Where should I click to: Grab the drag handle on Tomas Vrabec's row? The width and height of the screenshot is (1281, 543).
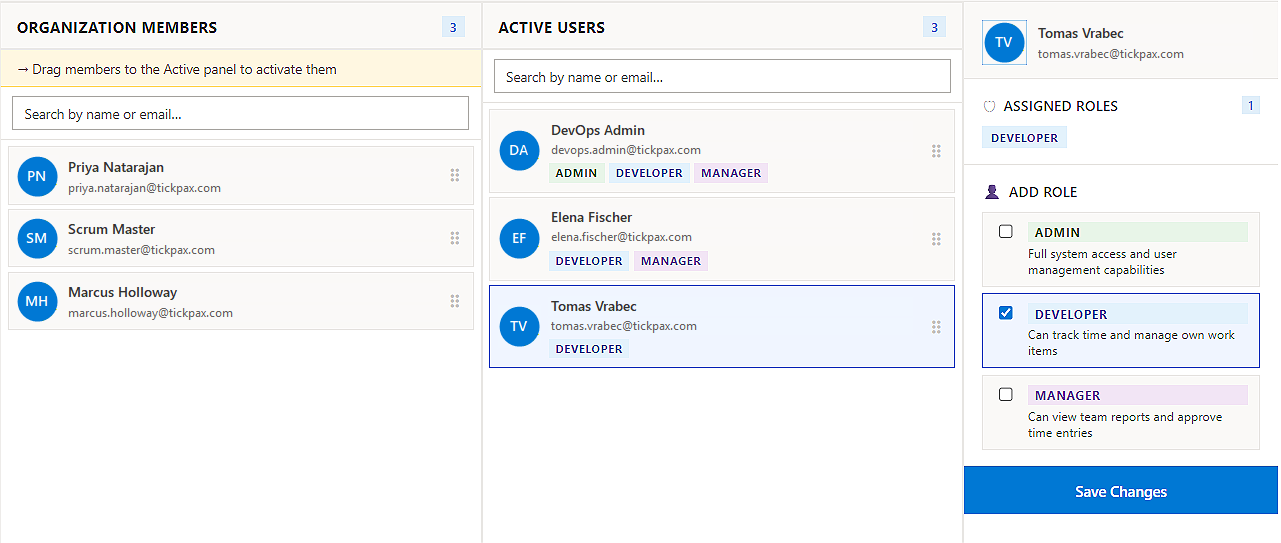[937, 327]
